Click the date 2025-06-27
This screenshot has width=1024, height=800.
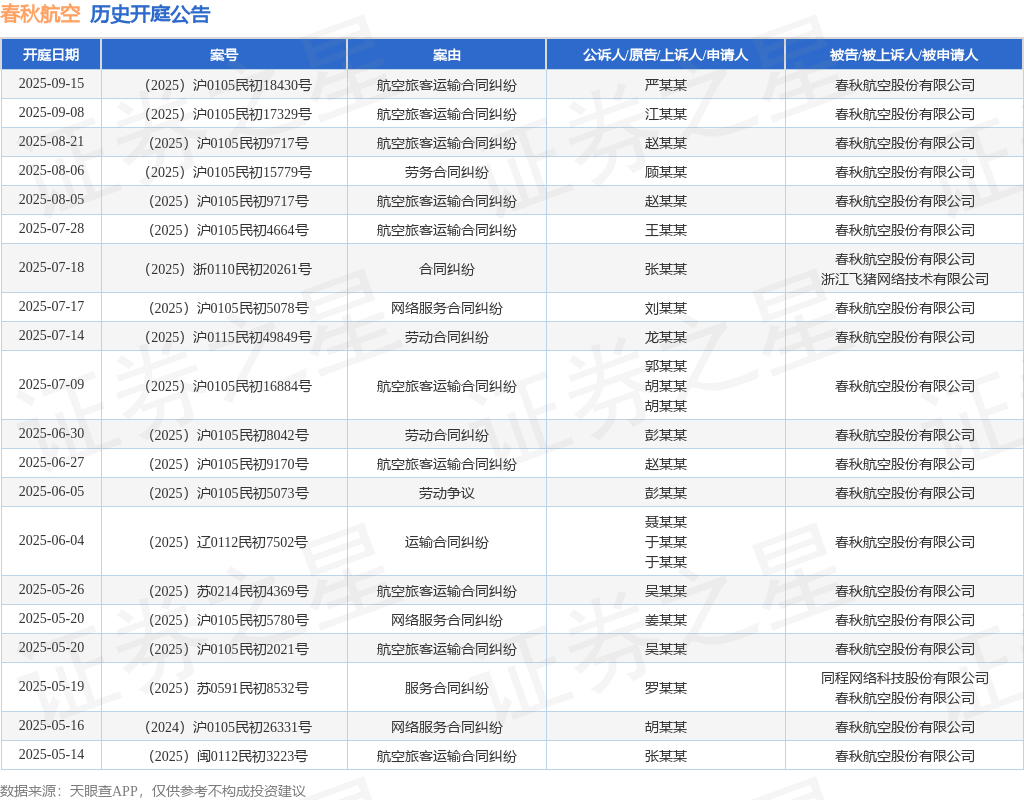click(52, 462)
